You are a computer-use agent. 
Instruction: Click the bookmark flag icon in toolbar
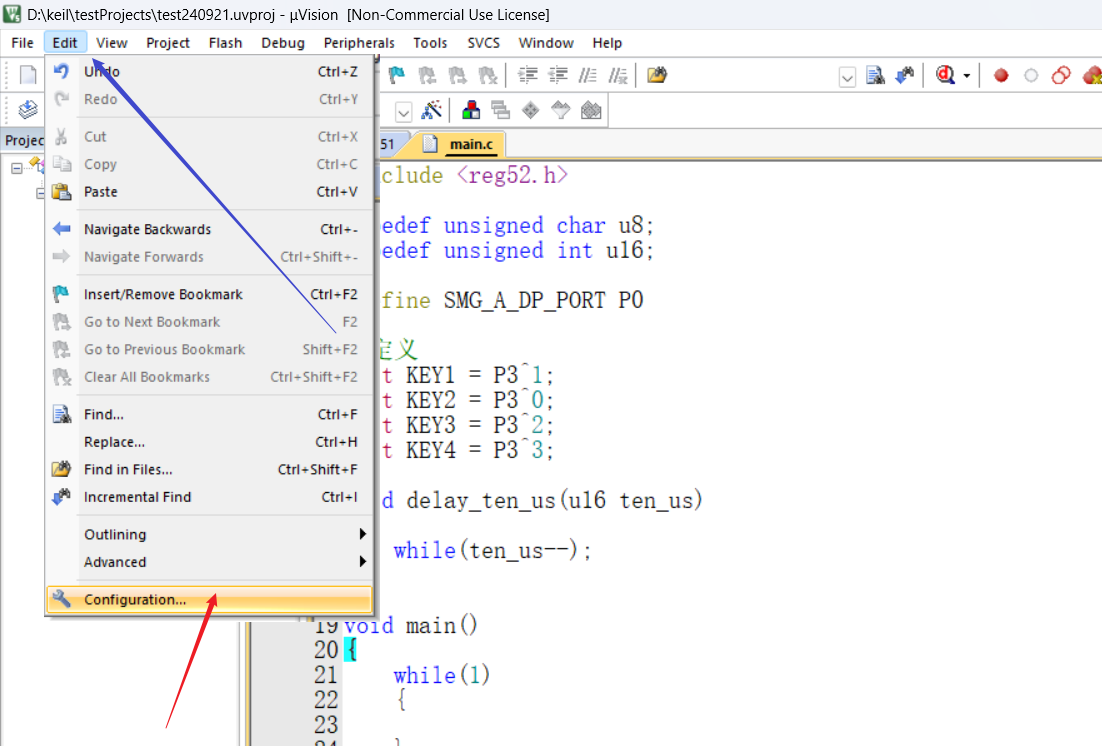tap(397, 75)
